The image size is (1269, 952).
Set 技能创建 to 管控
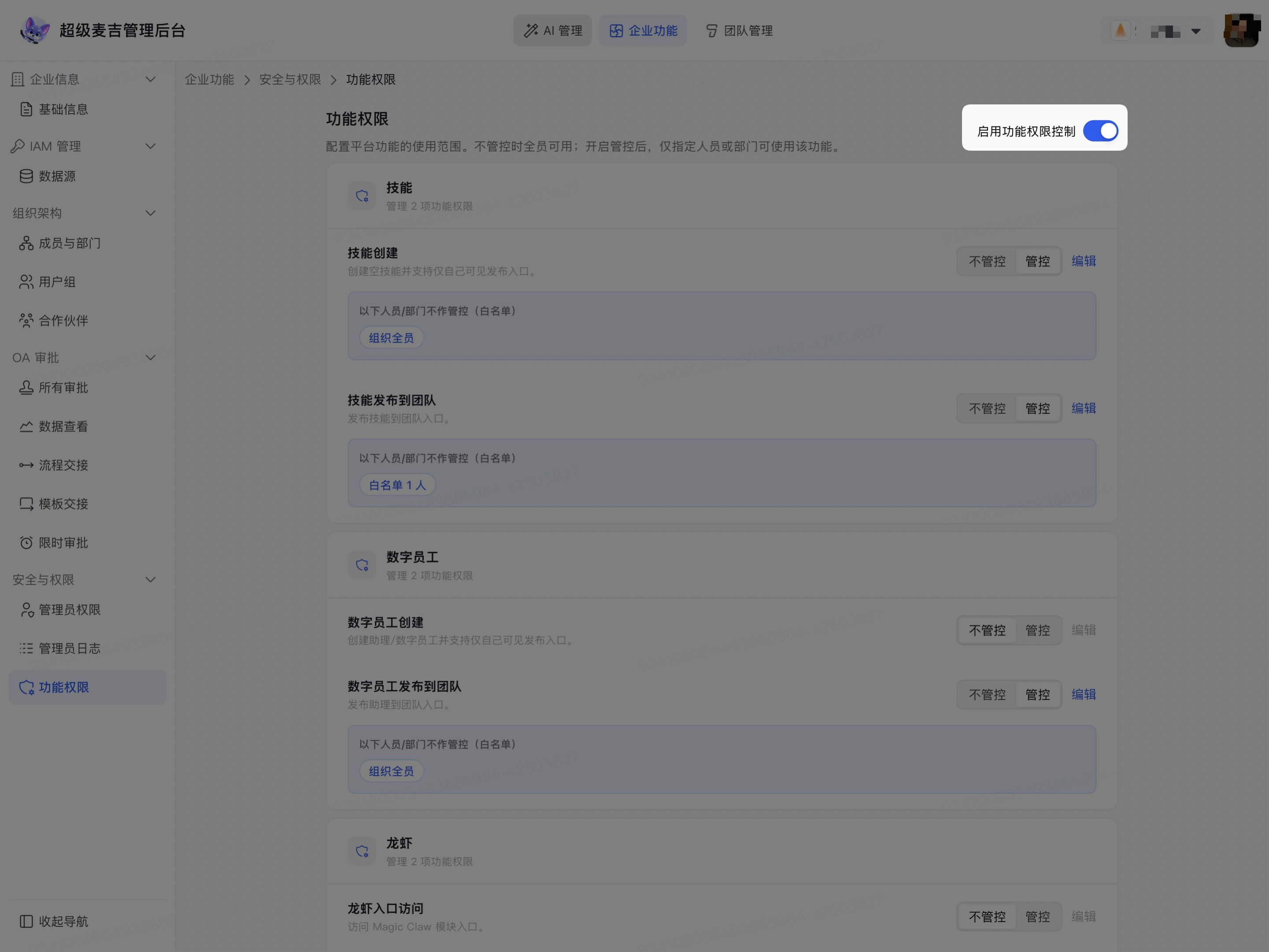(x=1037, y=261)
